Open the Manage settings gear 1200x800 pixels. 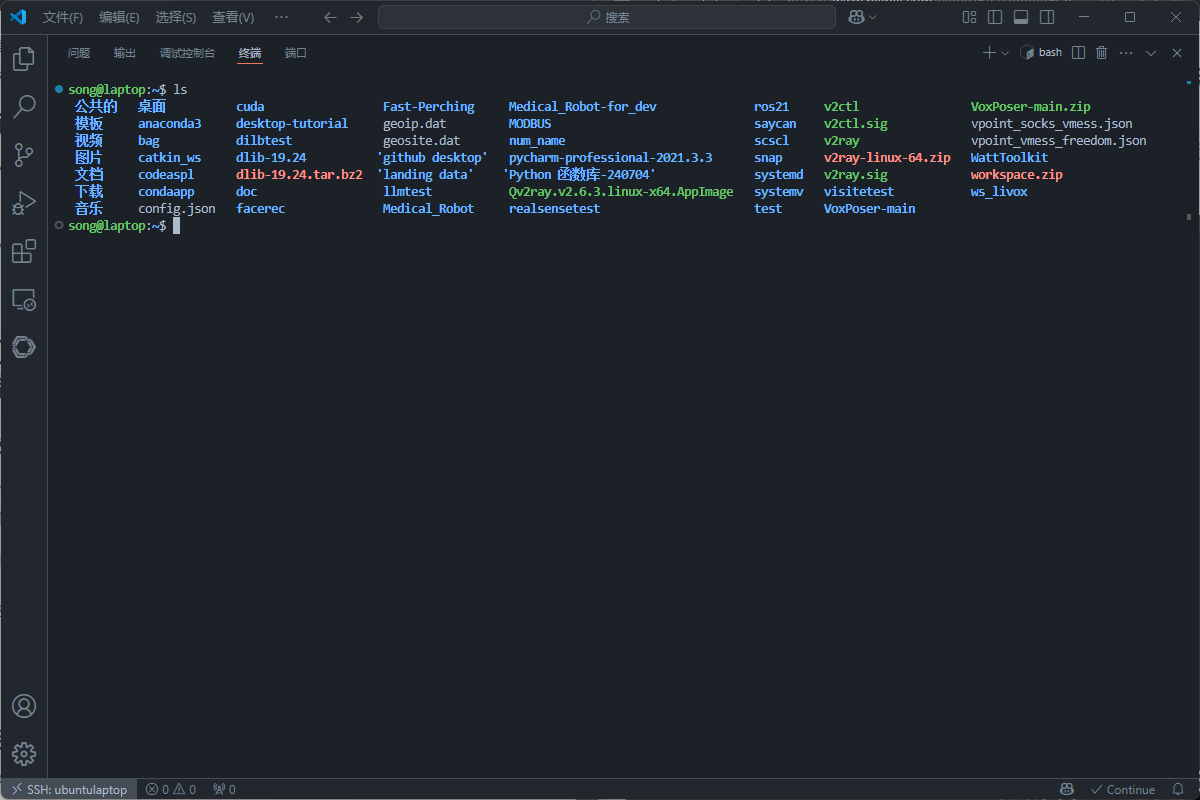click(24, 753)
